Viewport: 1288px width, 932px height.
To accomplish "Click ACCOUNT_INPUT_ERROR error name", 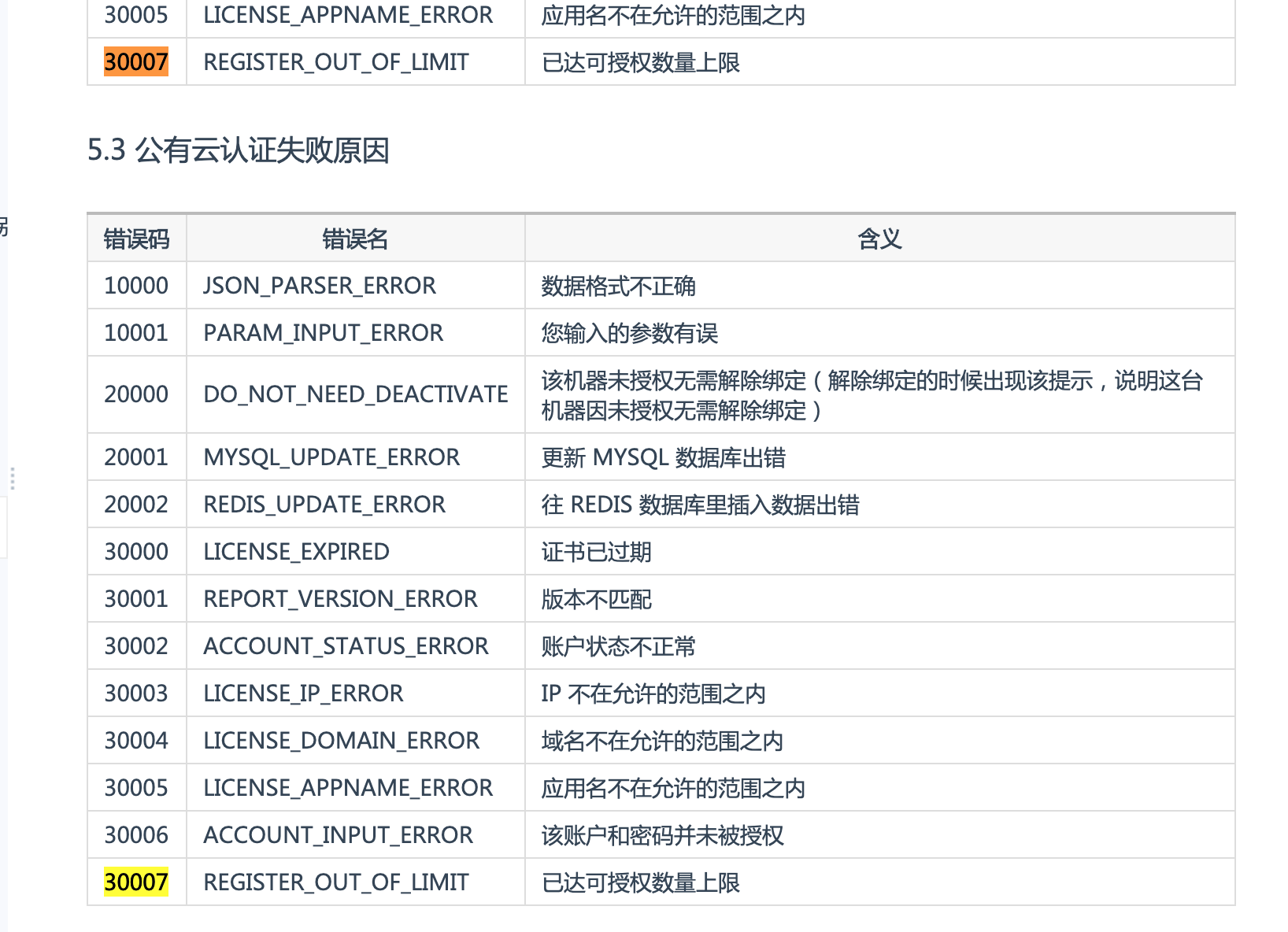I will [338, 834].
